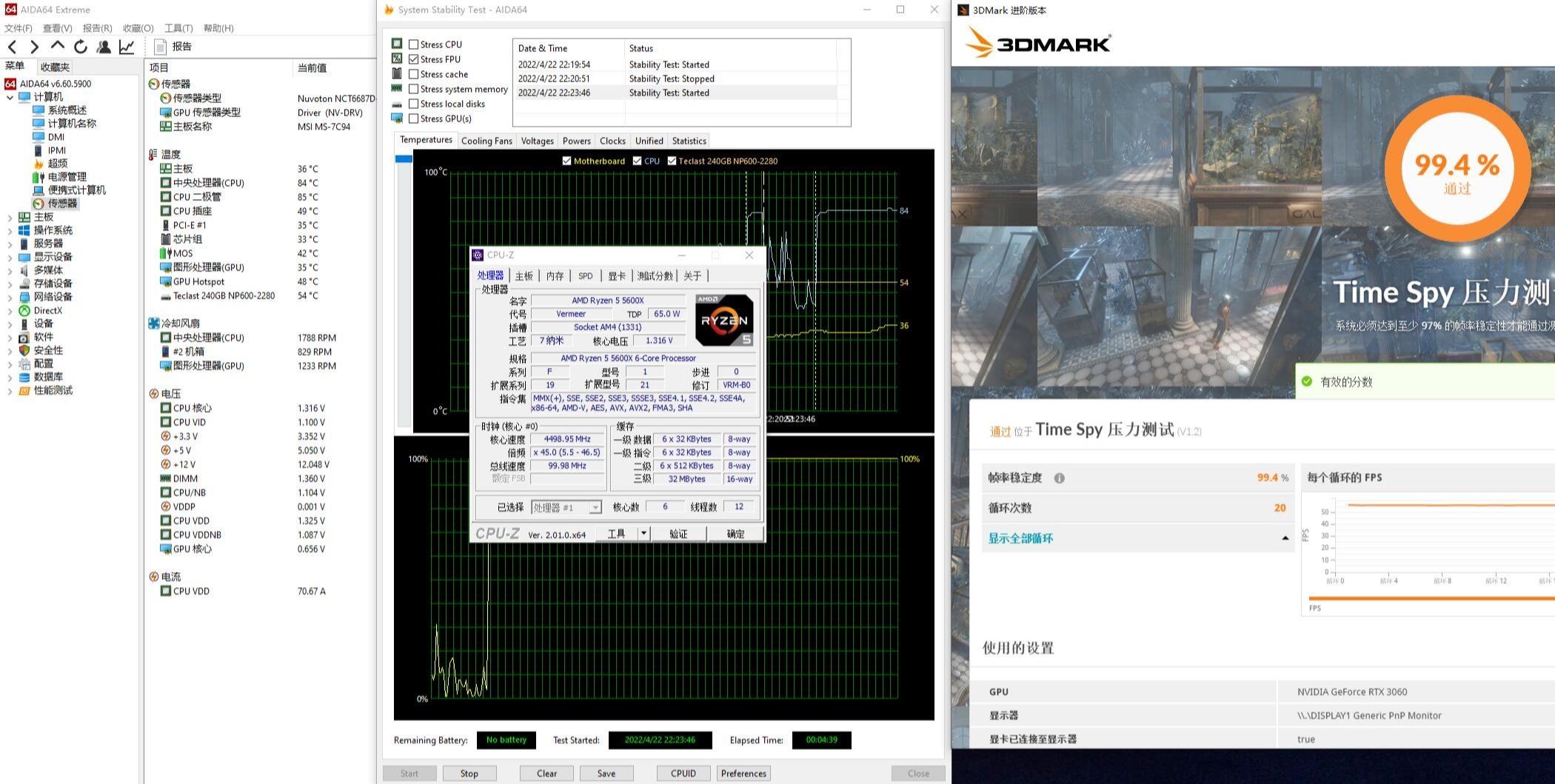Image resolution: width=1555 pixels, height=784 pixels.
Task: Click the refresh icon in AIDA64 toolbar
Action: click(x=81, y=47)
